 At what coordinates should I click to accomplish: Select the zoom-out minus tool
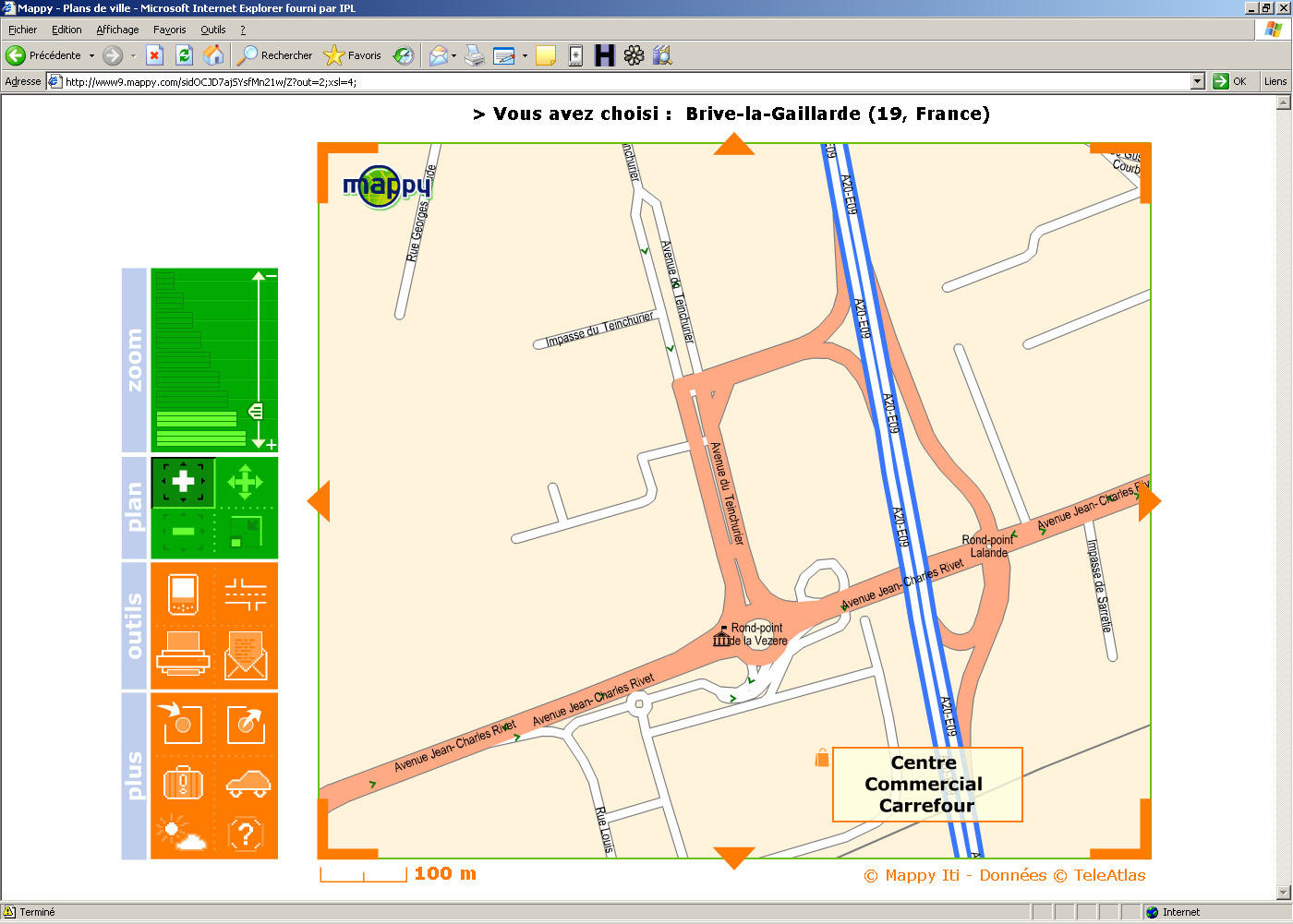point(183,532)
